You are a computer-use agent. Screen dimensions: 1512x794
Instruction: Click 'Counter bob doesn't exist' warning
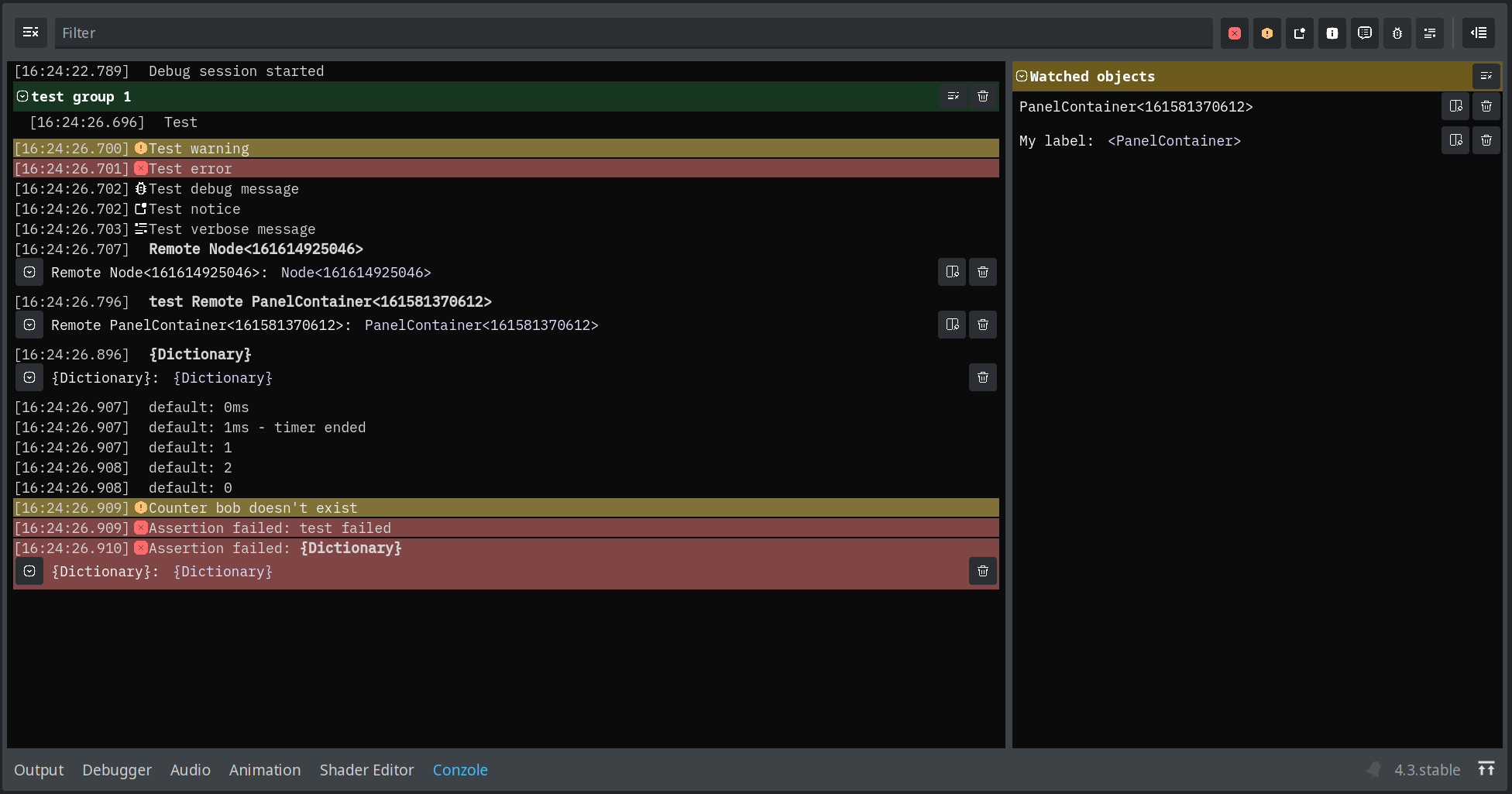pos(506,507)
